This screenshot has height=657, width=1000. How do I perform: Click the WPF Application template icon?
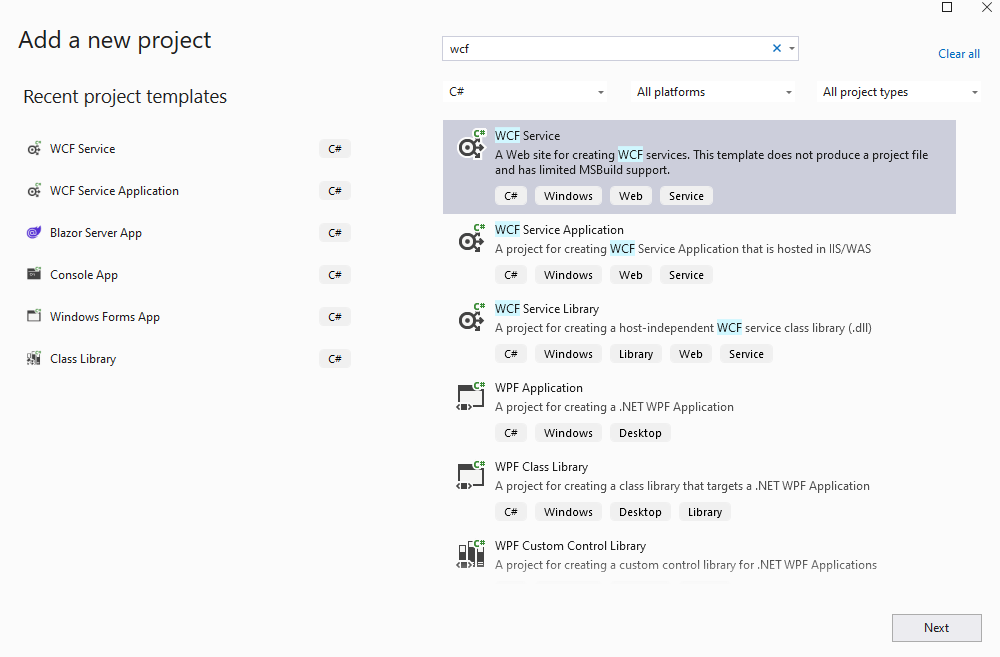click(x=471, y=396)
